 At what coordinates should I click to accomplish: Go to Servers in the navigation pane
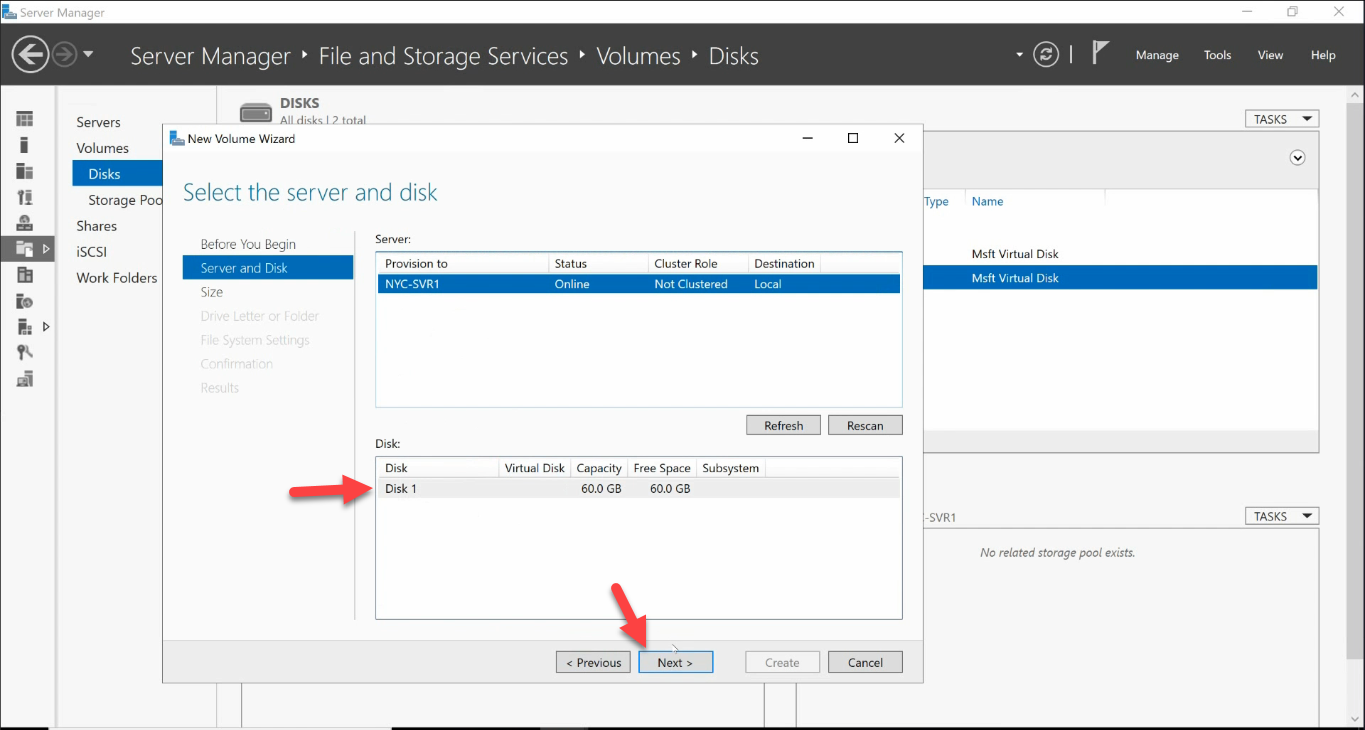click(98, 122)
